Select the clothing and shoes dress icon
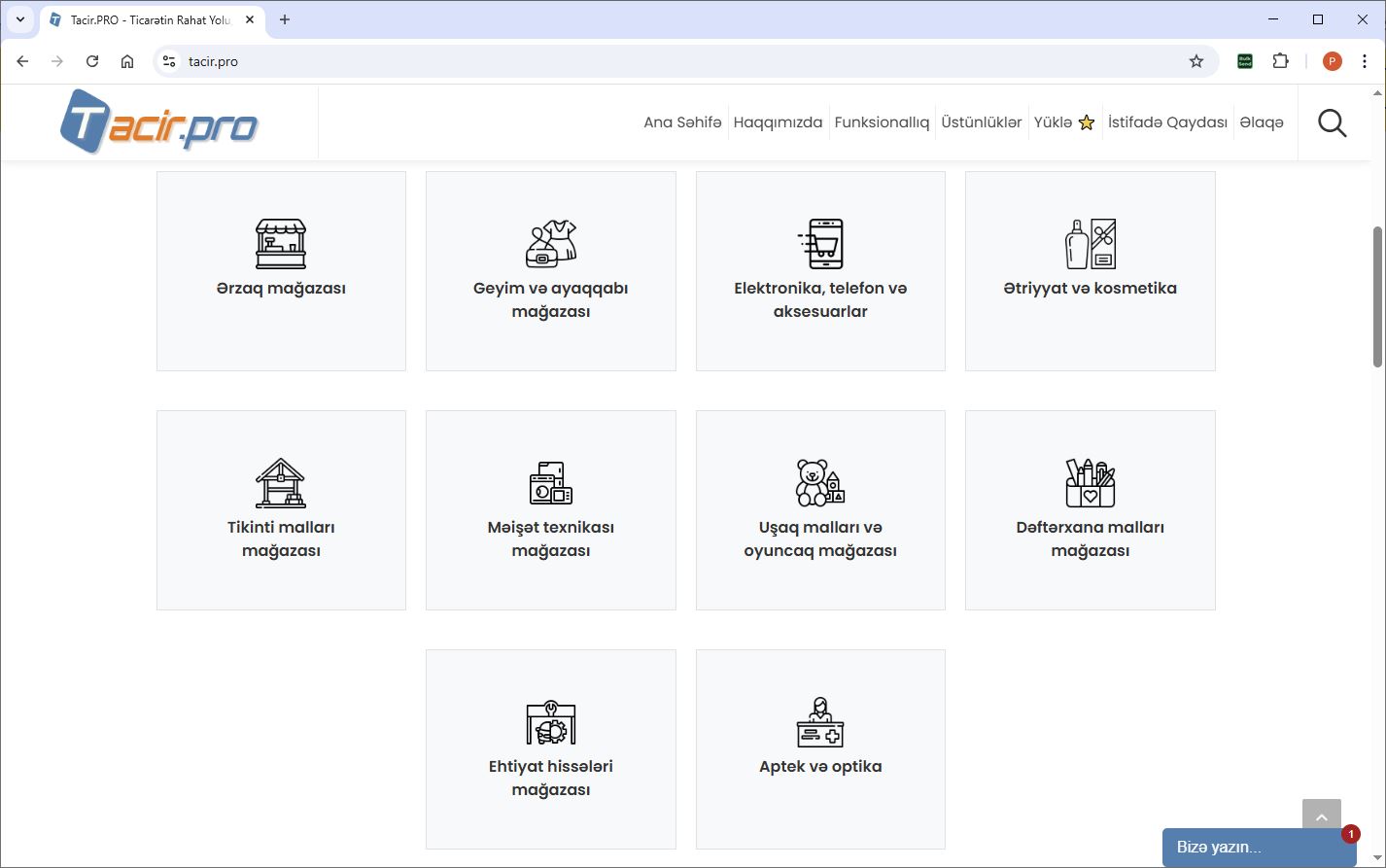This screenshot has height=868, width=1386. (x=550, y=244)
